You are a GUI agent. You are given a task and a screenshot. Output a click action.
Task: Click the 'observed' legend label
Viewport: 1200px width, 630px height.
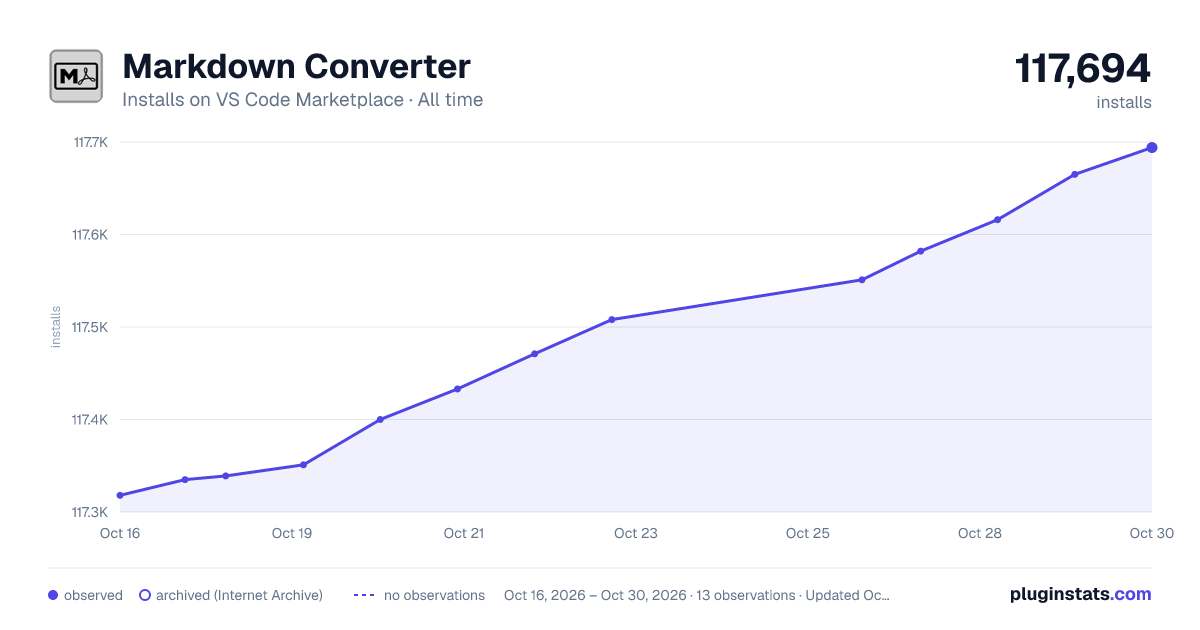(93, 595)
